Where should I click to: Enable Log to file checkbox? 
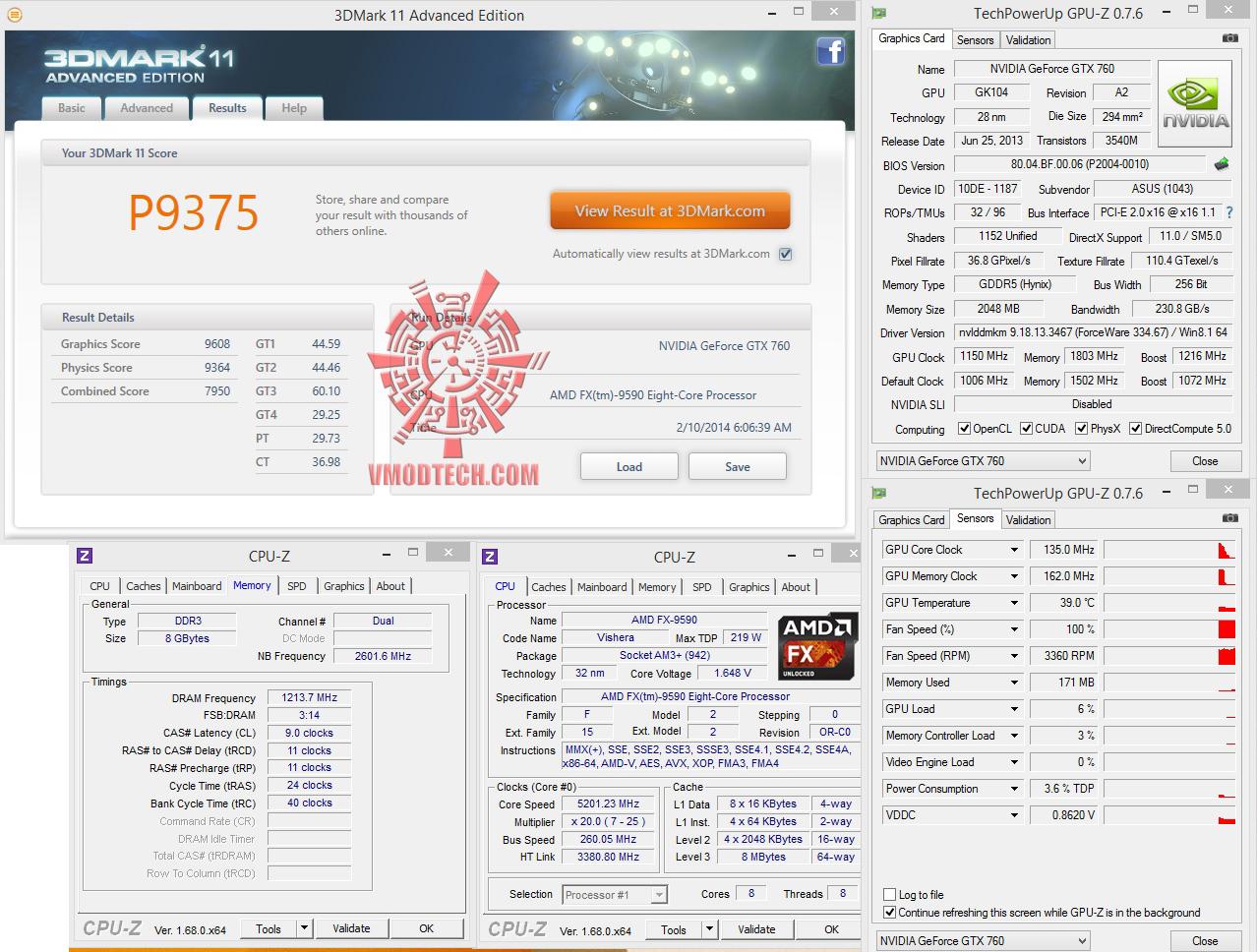click(x=889, y=895)
